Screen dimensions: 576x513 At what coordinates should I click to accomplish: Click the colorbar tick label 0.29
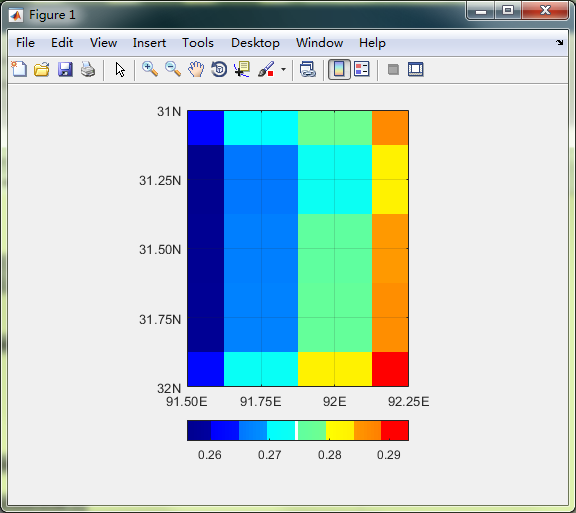tap(389, 455)
